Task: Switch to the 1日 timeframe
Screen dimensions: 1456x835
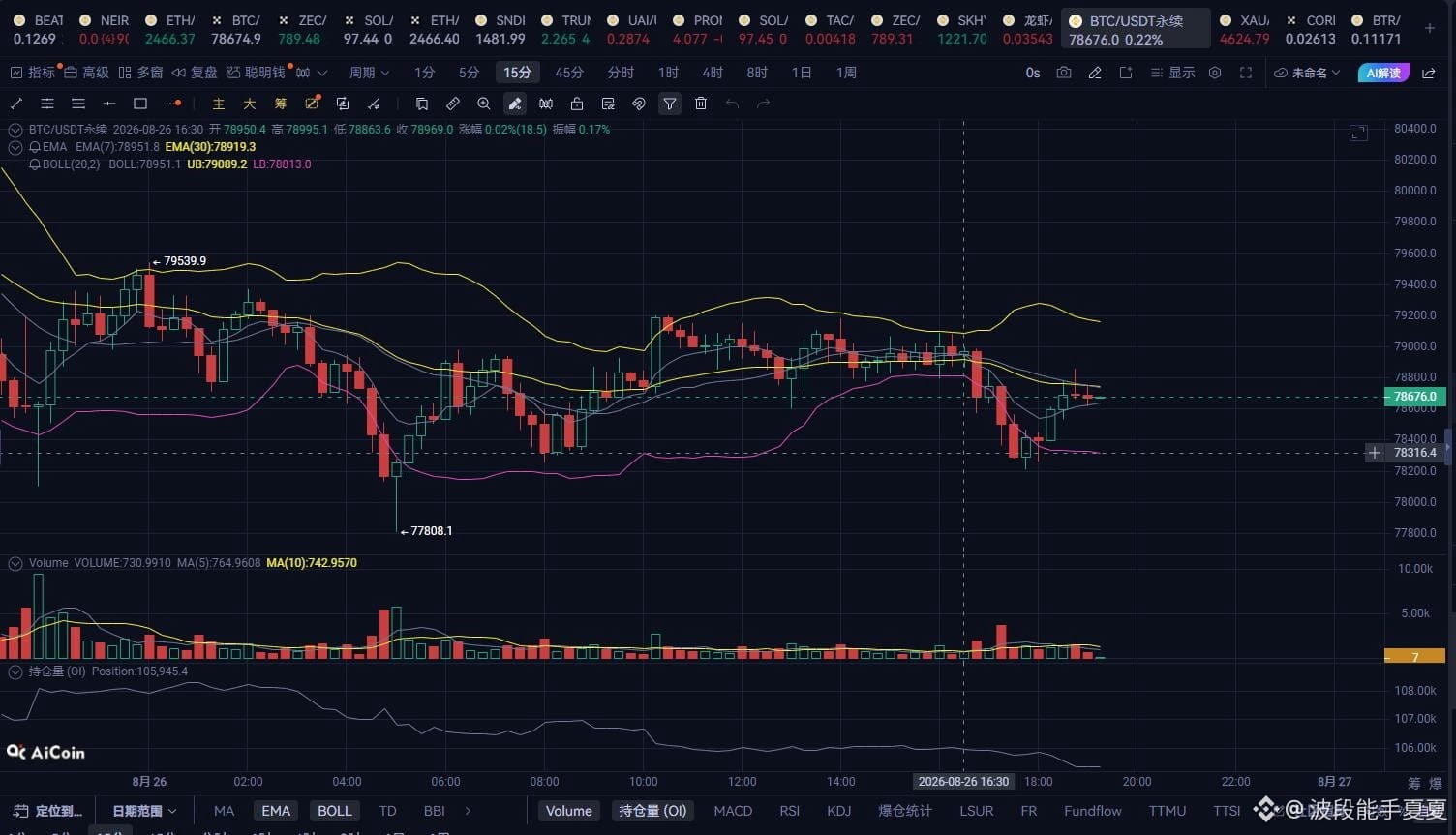Action: coord(802,73)
